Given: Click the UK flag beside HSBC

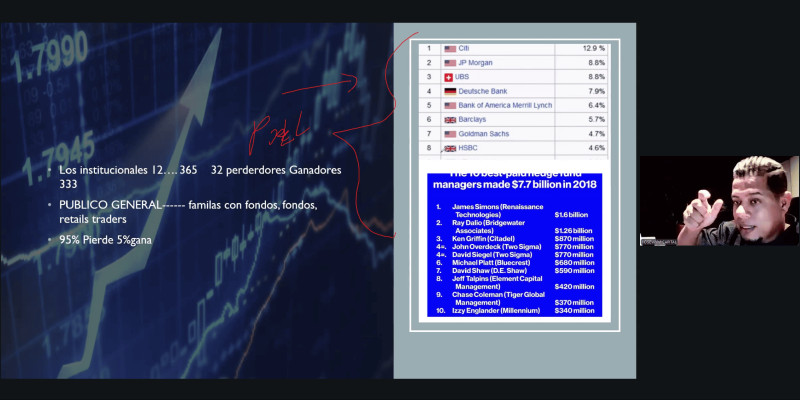Looking at the screenshot, I should 450,148.
